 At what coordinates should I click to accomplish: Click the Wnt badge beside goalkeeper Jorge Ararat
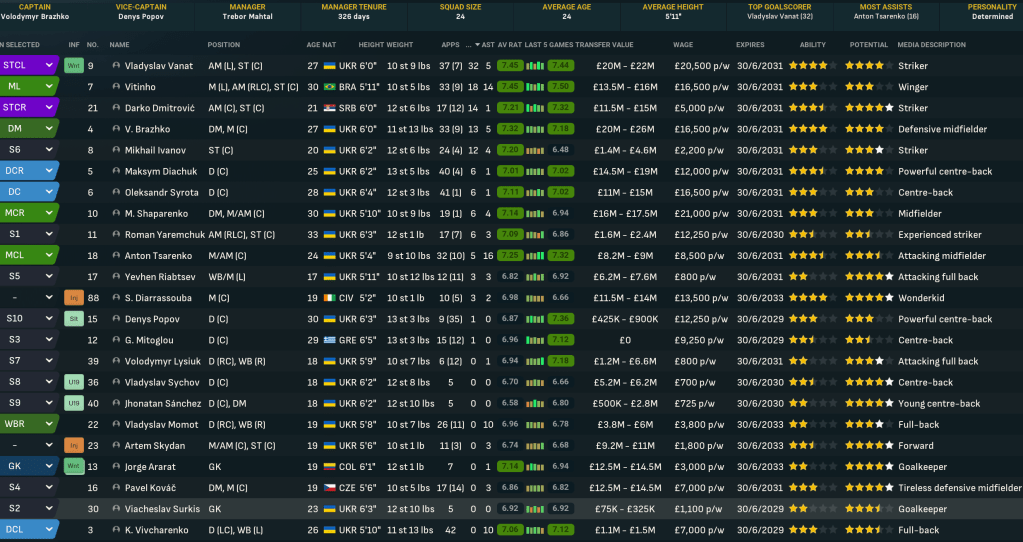[x=74, y=467]
